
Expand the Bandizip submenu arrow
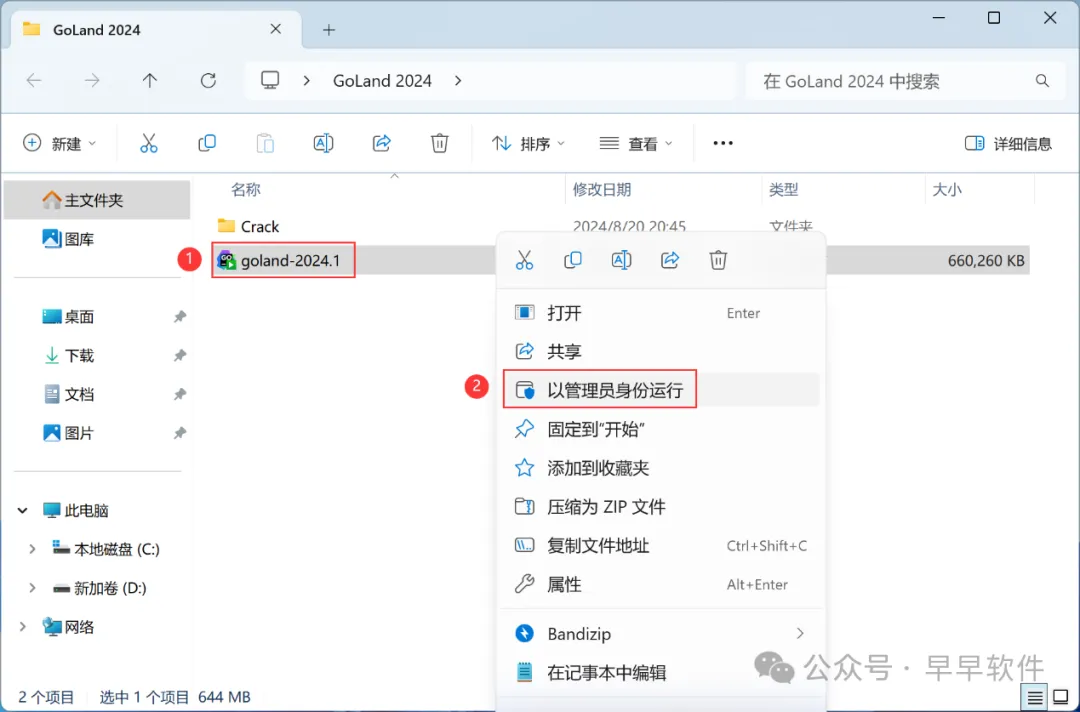(800, 634)
